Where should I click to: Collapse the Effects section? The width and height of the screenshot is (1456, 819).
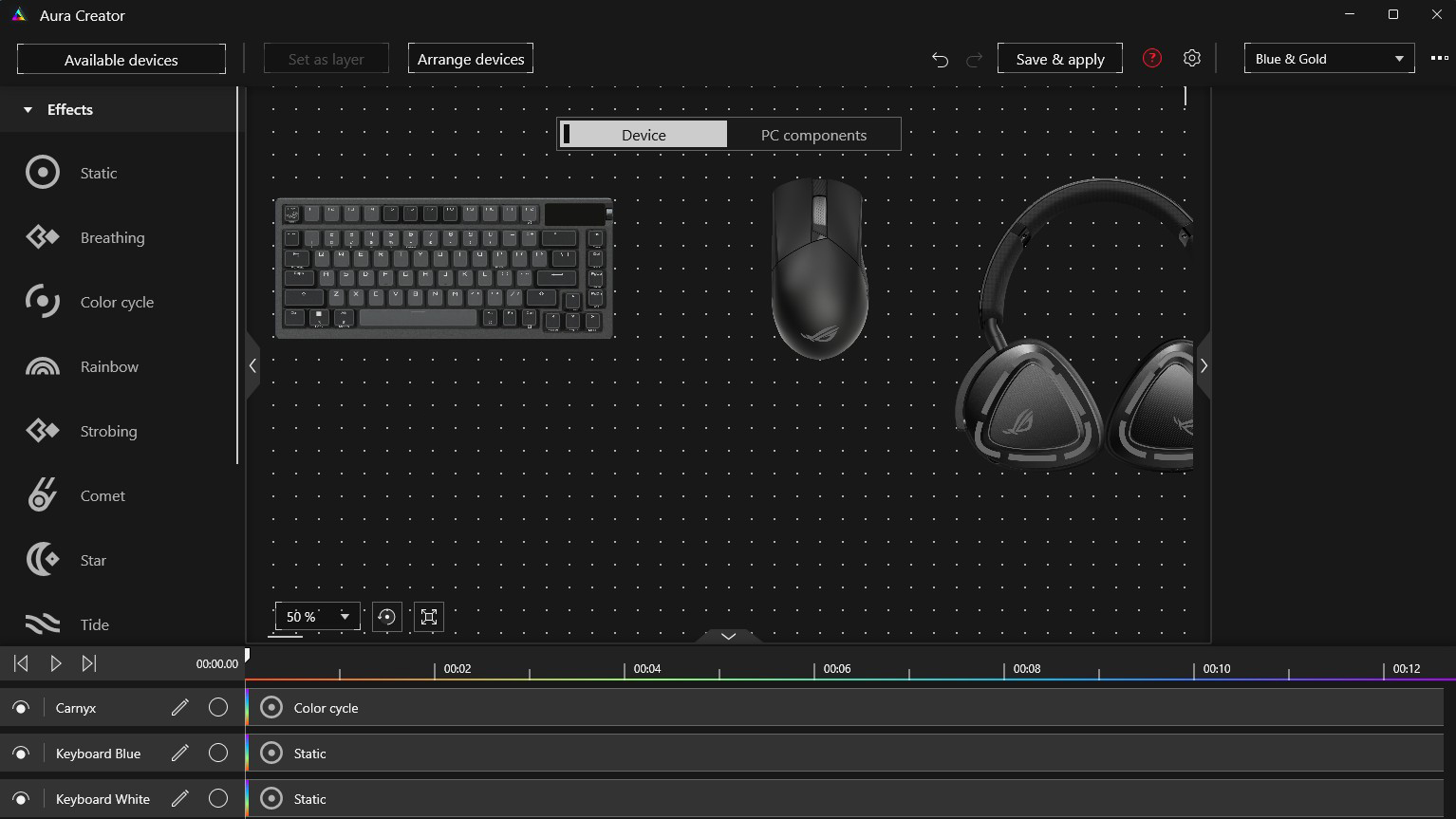[28, 110]
